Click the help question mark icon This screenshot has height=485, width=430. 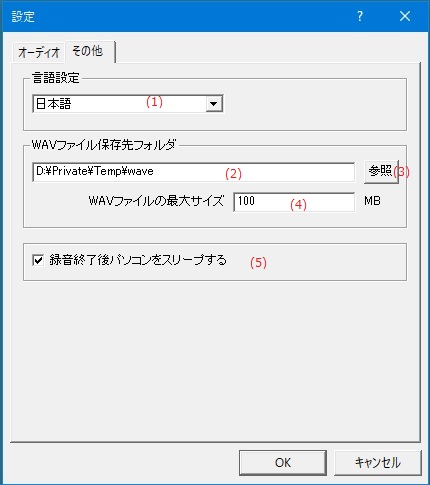(360, 16)
